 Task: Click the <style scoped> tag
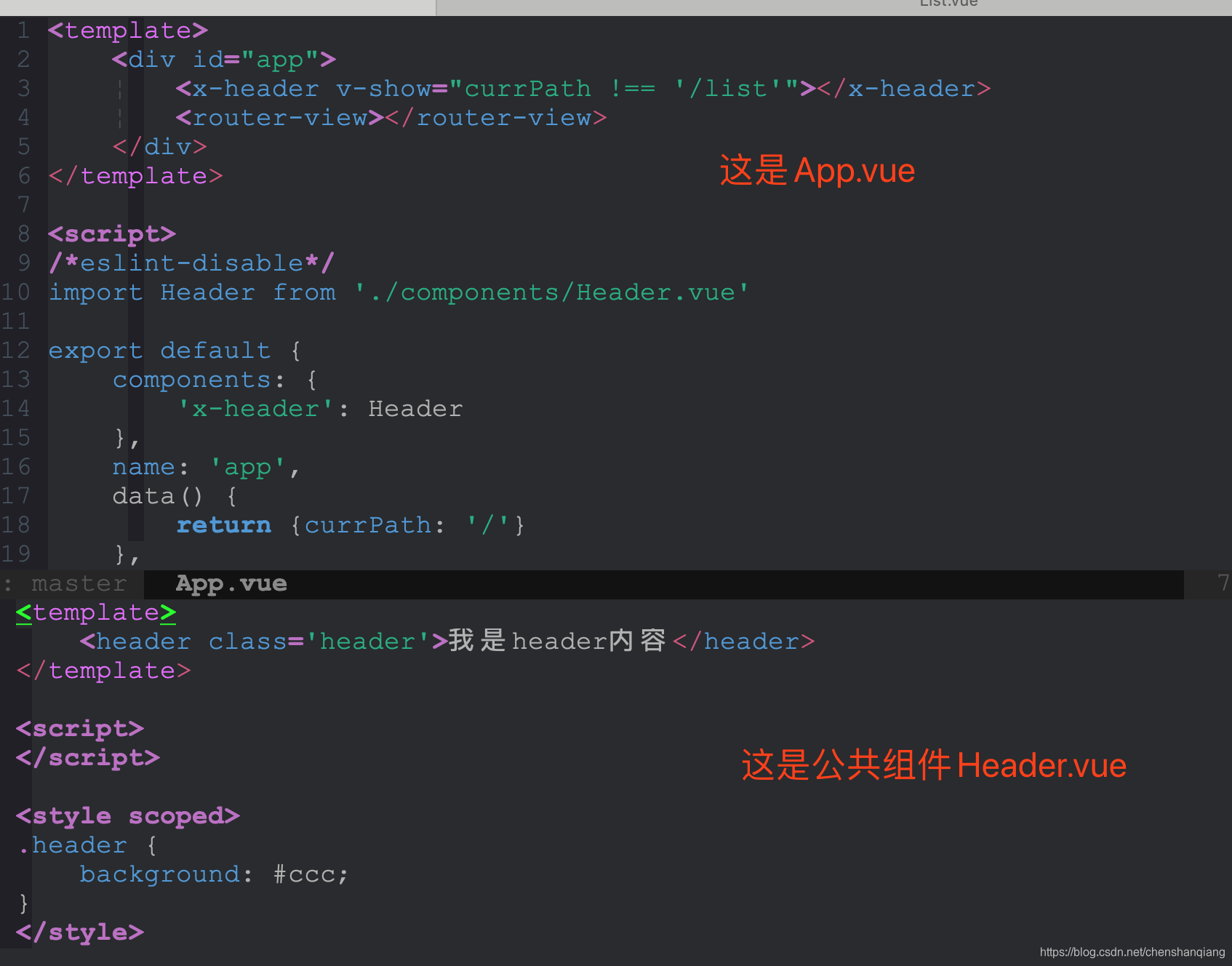pyautogui.click(x=128, y=816)
